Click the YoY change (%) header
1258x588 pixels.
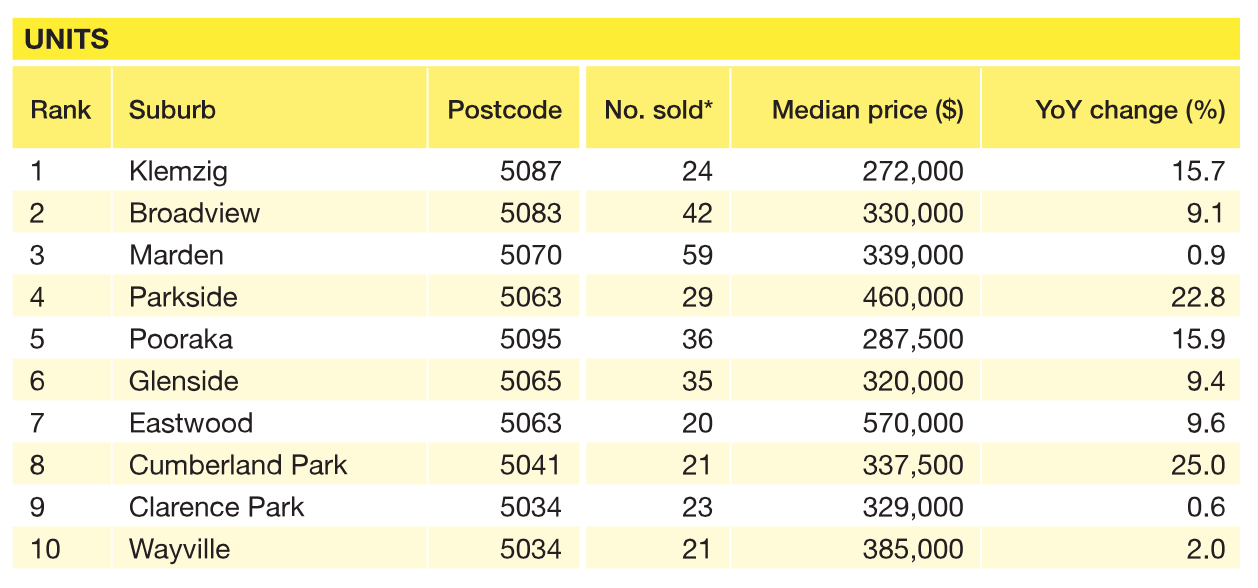[x=1129, y=110]
